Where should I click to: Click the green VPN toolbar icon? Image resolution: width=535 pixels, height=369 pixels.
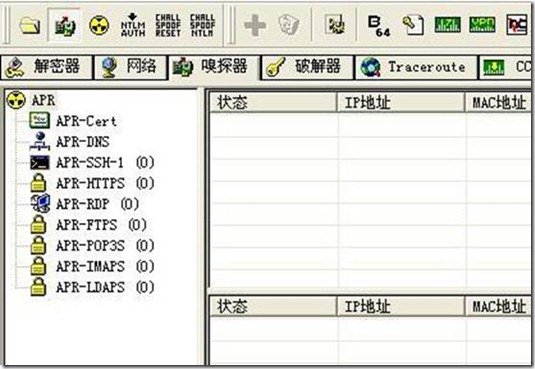click(482, 25)
